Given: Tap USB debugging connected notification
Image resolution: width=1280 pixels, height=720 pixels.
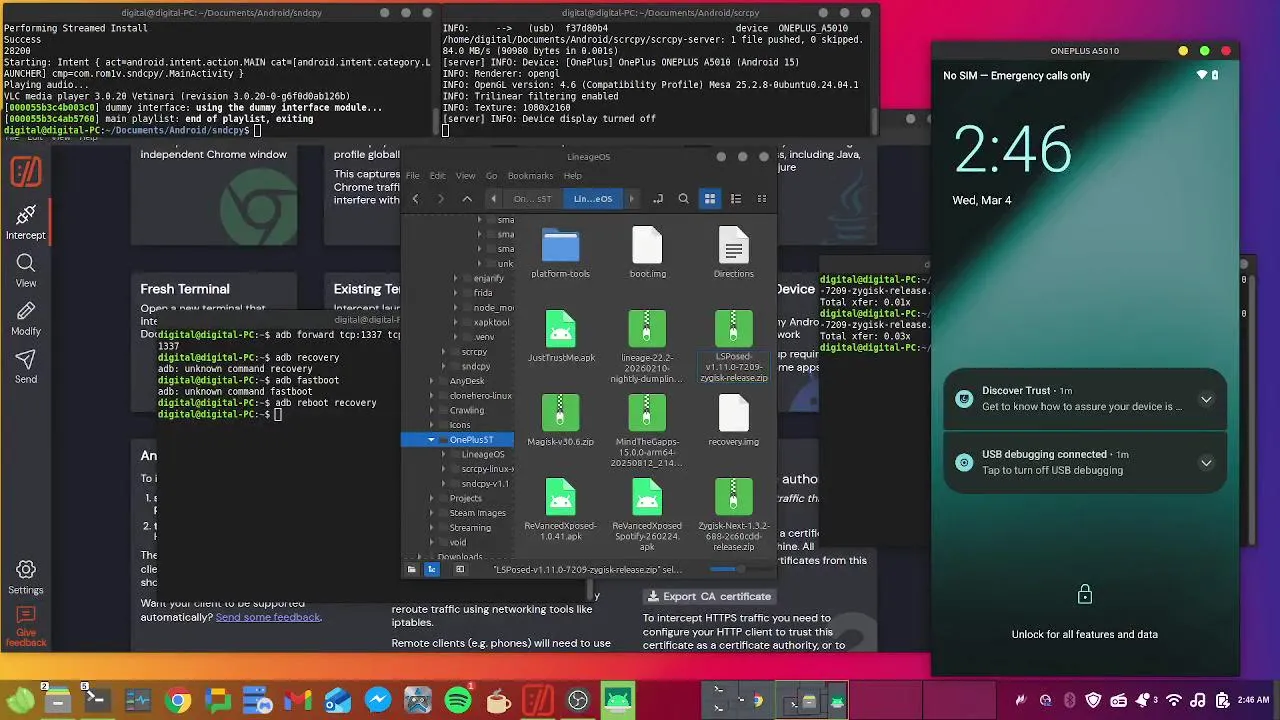Looking at the screenshot, I should point(1085,462).
